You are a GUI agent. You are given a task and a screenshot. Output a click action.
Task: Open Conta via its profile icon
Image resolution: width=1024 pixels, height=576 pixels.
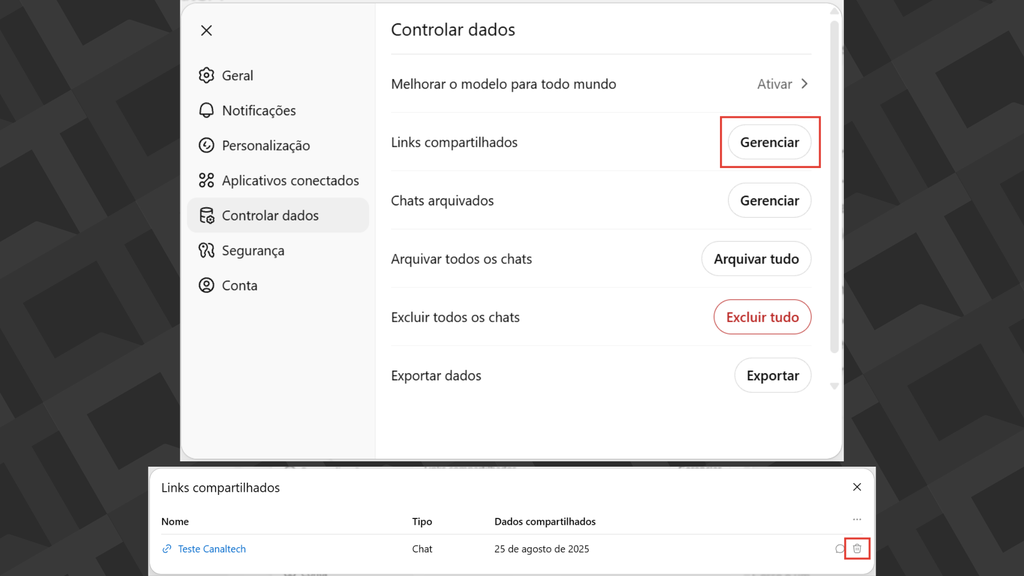[x=206, y=285]
